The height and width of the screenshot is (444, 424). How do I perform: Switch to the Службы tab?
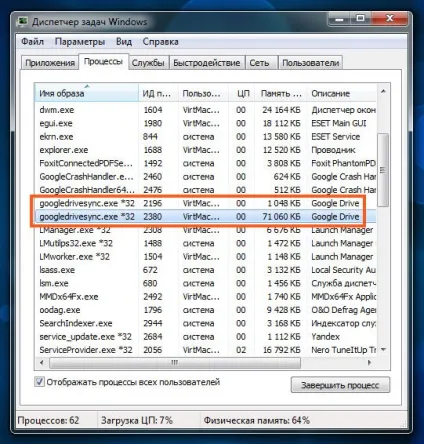pyautogui.click(x=148, y=63)
